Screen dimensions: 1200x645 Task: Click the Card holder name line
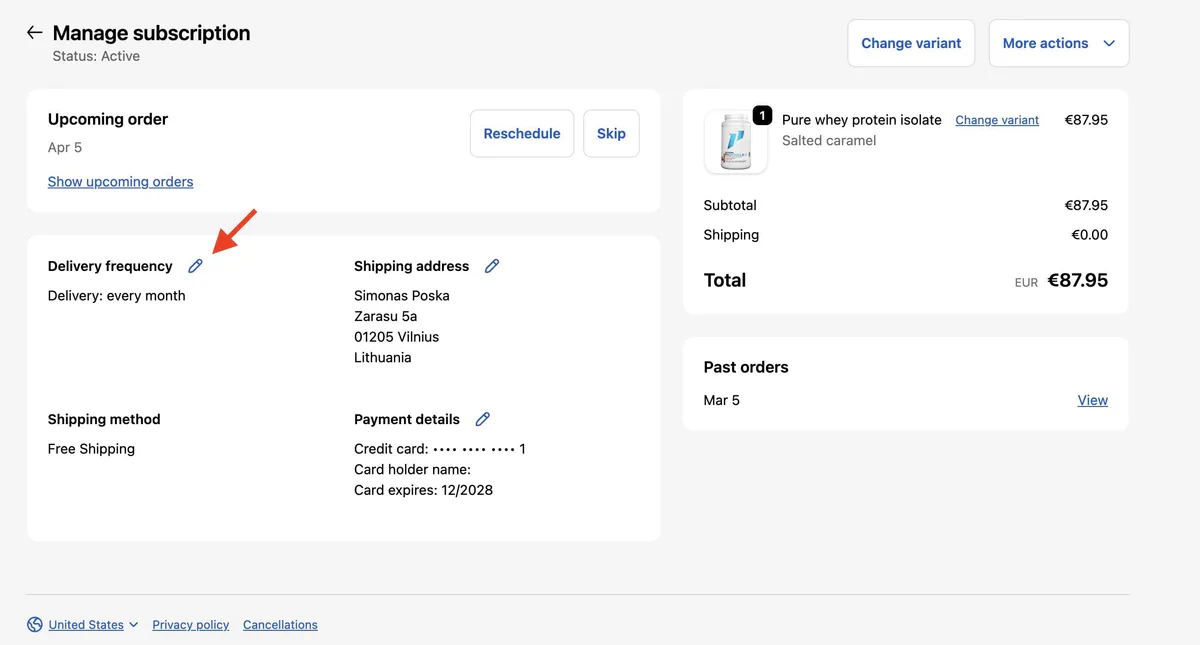(x=412, y=469)
